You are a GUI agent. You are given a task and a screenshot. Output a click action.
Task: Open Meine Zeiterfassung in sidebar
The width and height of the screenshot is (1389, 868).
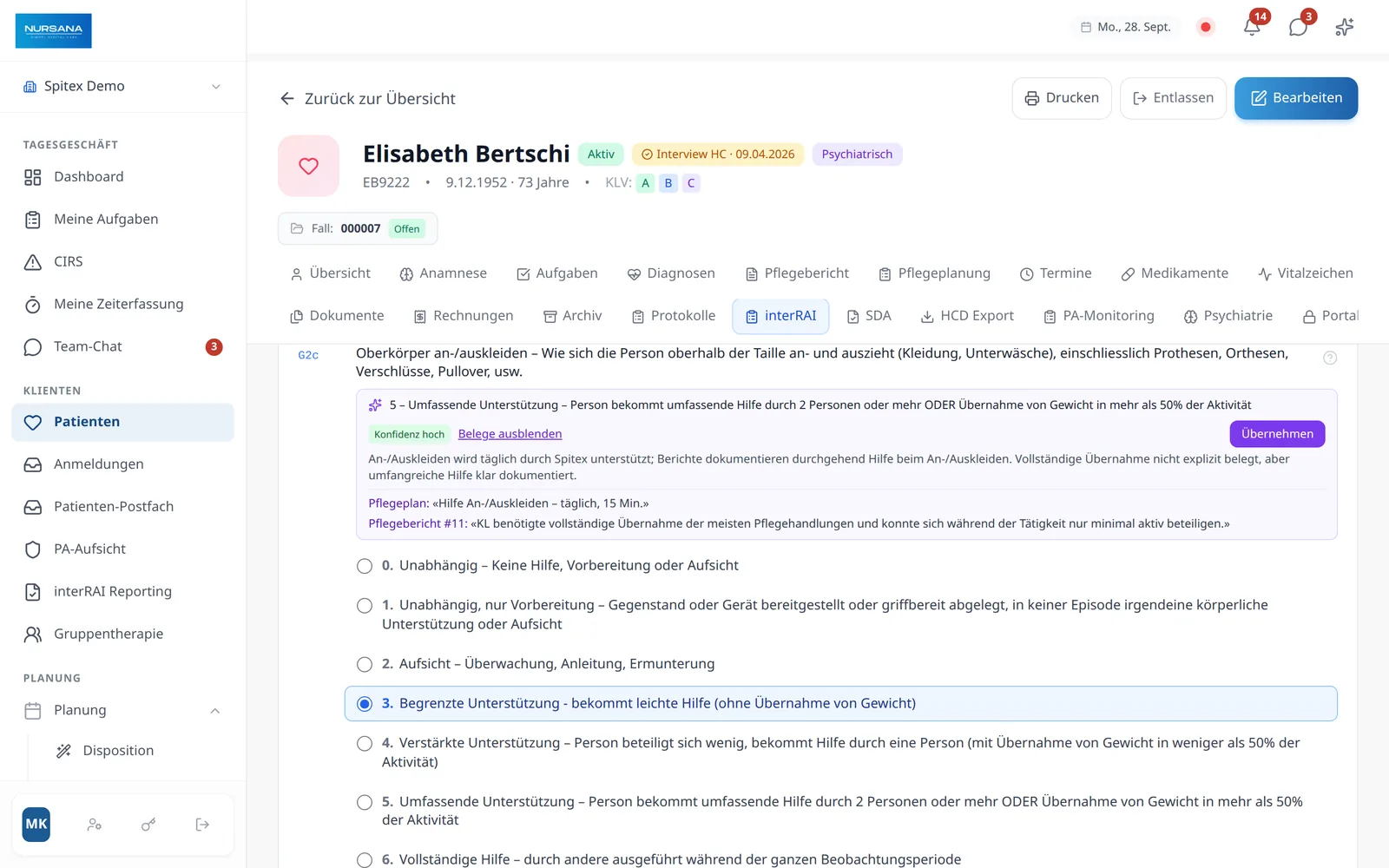coord(122,305)
